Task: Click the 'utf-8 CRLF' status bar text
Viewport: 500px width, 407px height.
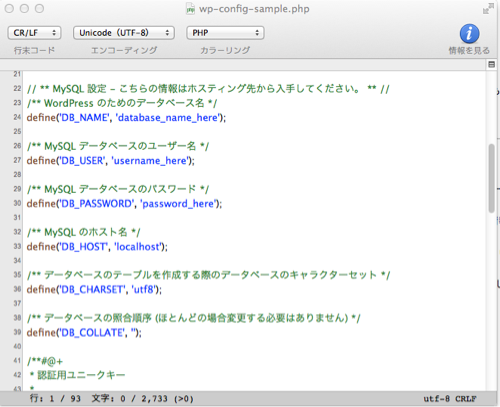Action: pyautogui.click(x=450, y=399)
